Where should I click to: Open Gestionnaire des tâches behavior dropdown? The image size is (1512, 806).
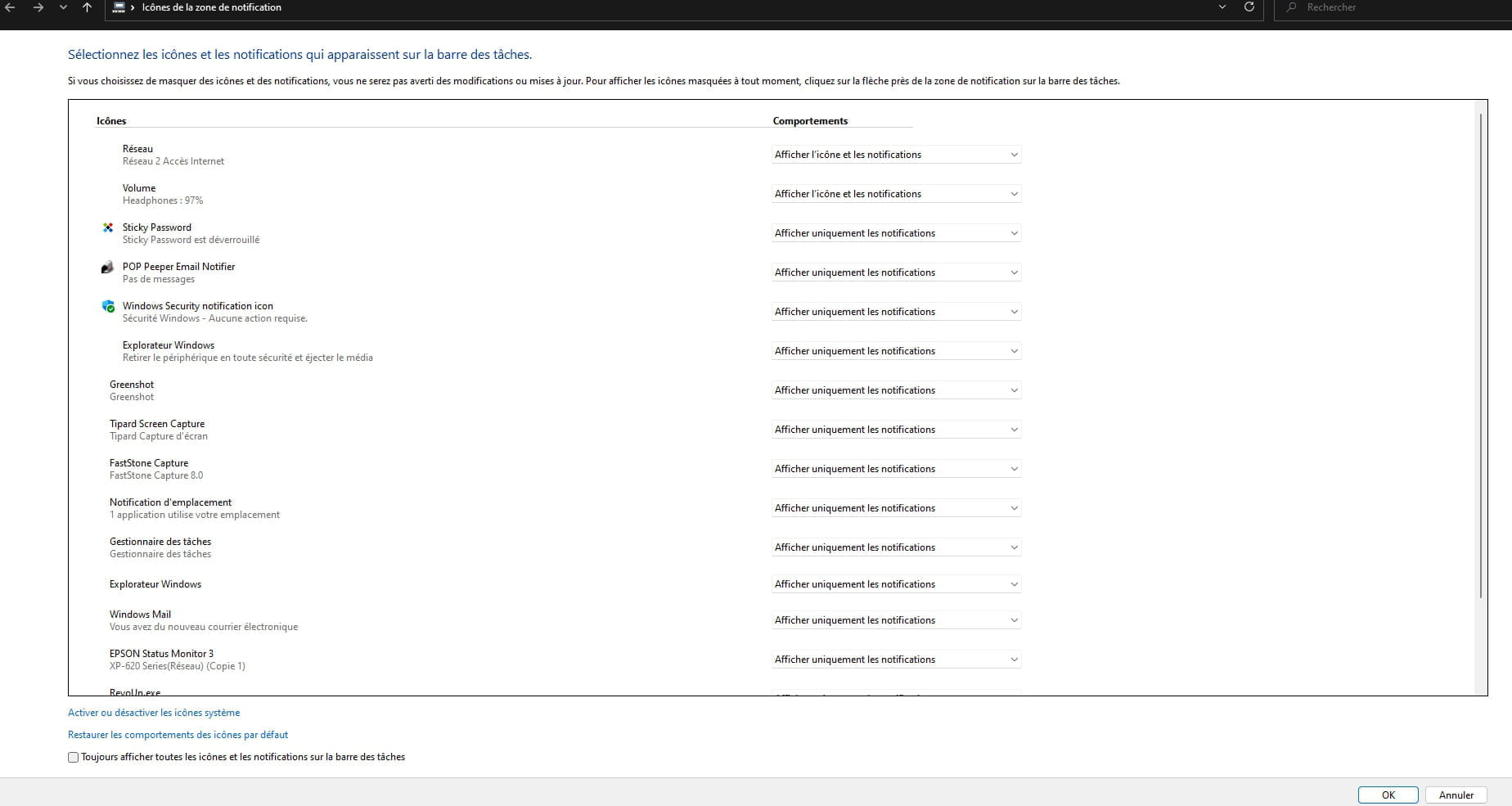pos(896,547)
